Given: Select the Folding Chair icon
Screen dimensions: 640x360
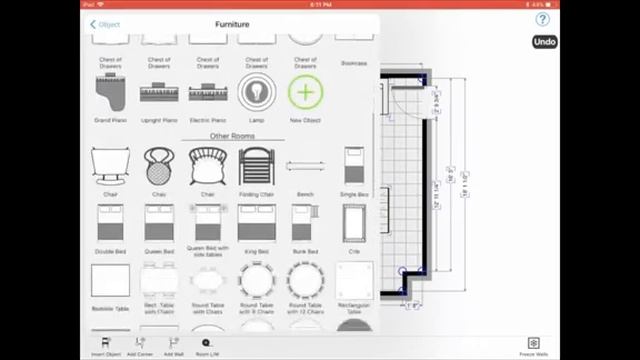Looking at the screenshot, I should tap(257, 167).
